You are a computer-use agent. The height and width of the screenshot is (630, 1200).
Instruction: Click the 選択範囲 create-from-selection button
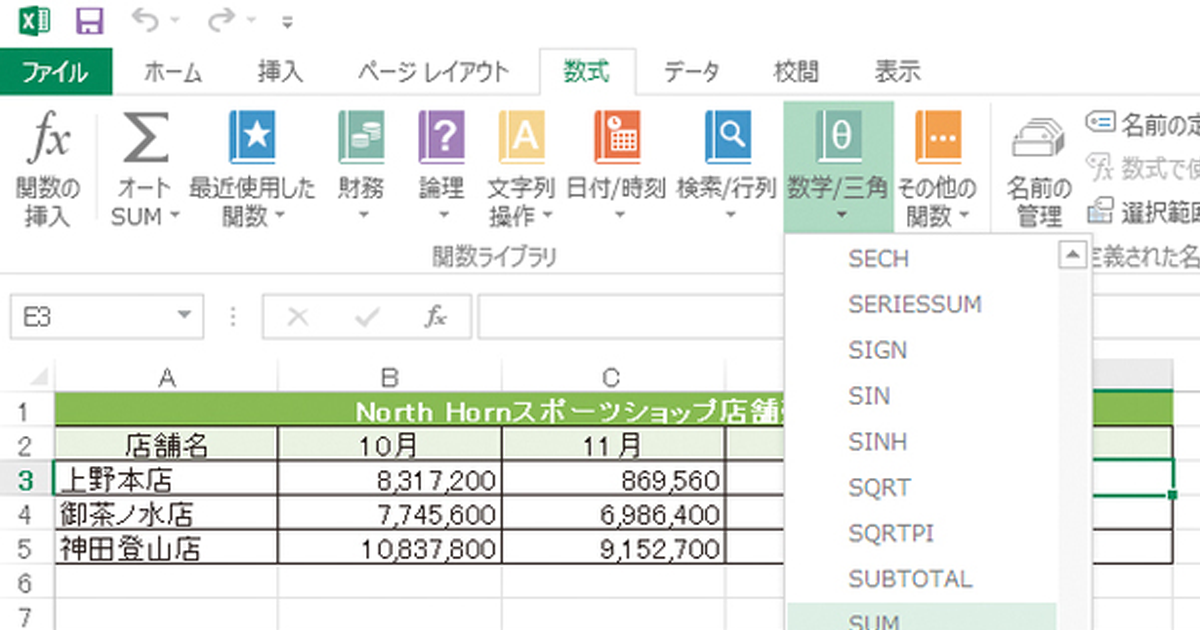tap(1143, 211)
